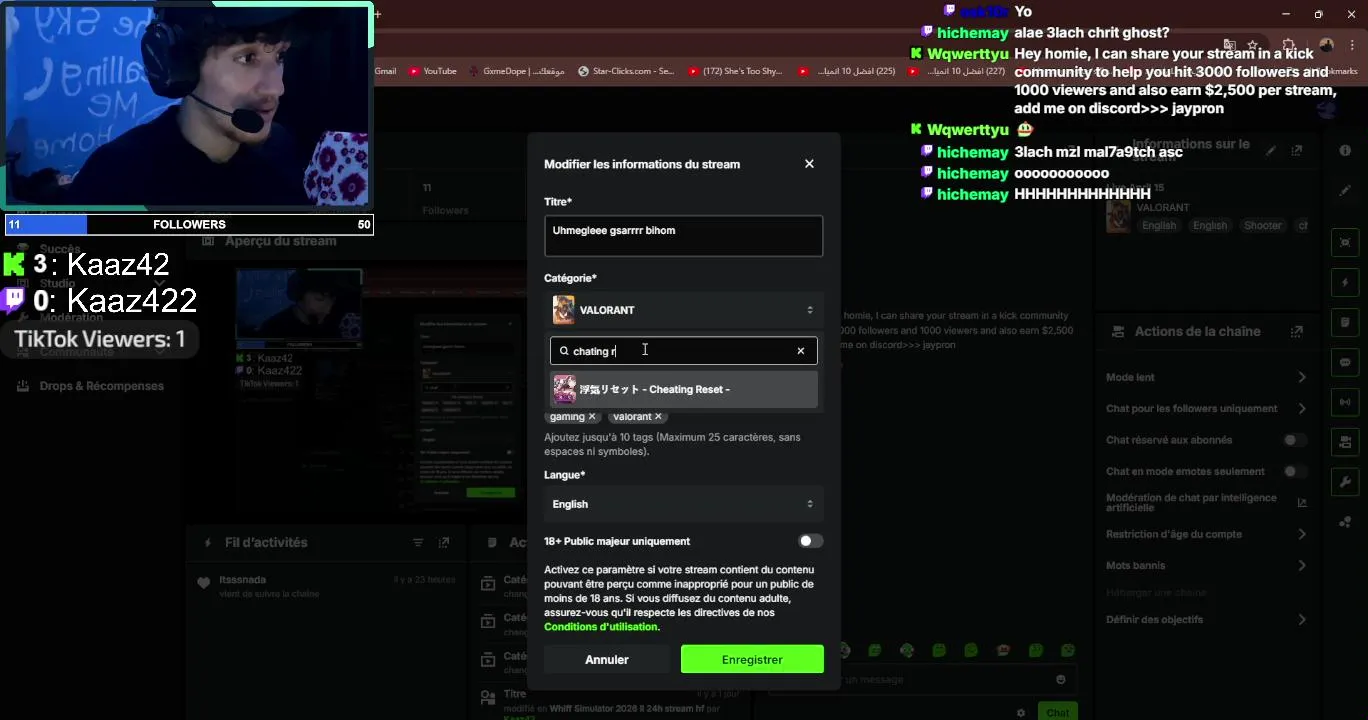Open the Drops & Récompenses sidebar item
The image size is (1368, 720).
coord(90,386)
